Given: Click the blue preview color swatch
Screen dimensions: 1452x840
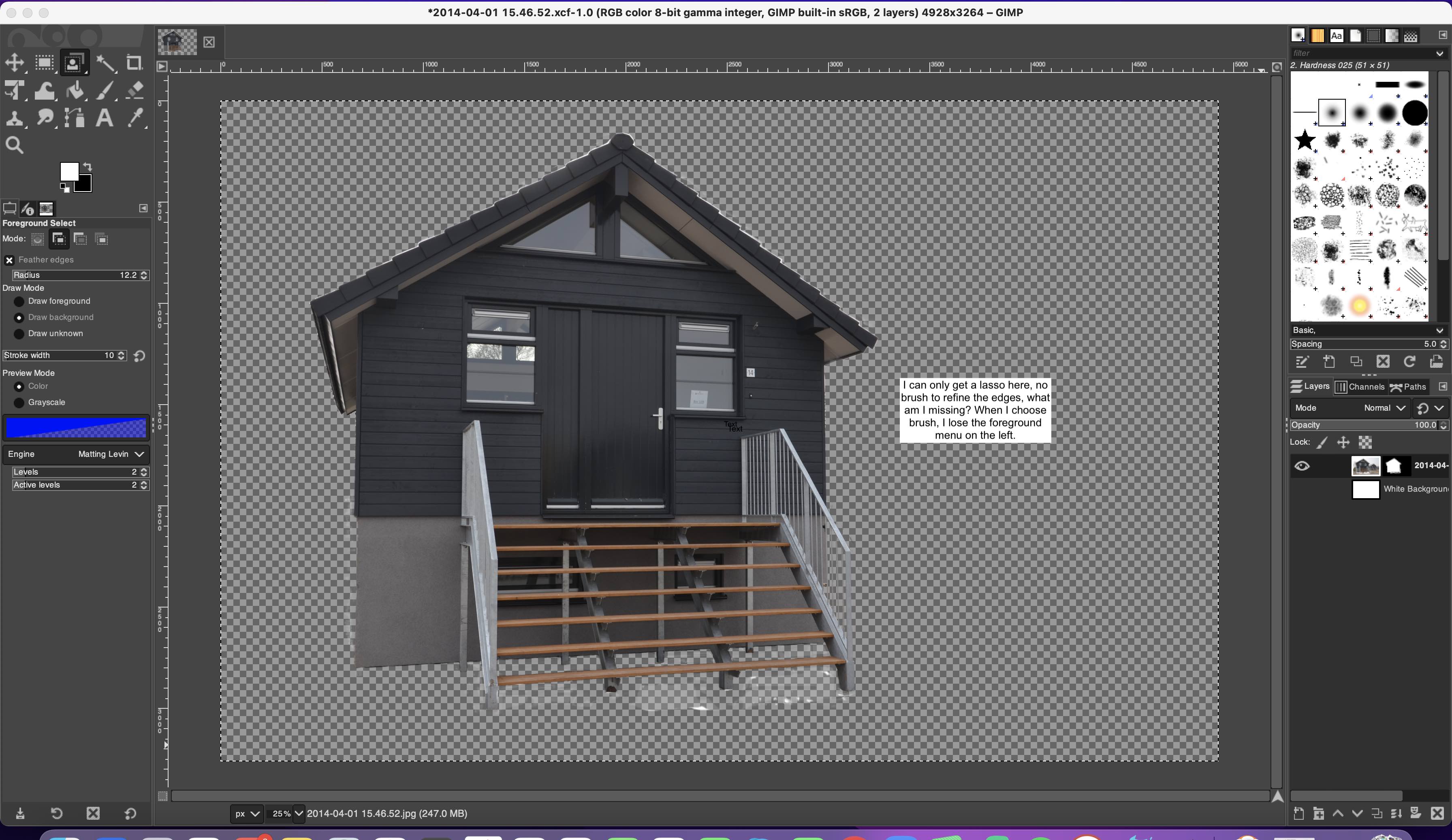Looking at the screenshot, I should [76, 428].
